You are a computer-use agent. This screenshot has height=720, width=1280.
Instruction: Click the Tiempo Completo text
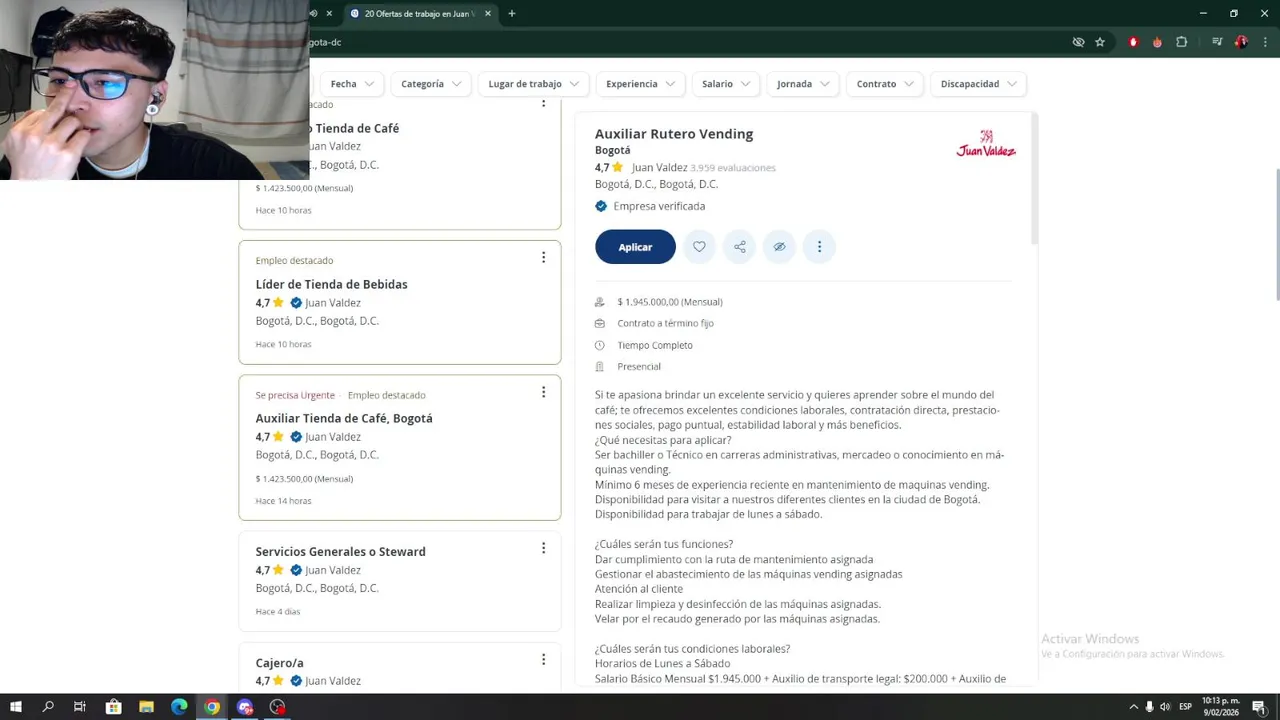tap(655, 345)
